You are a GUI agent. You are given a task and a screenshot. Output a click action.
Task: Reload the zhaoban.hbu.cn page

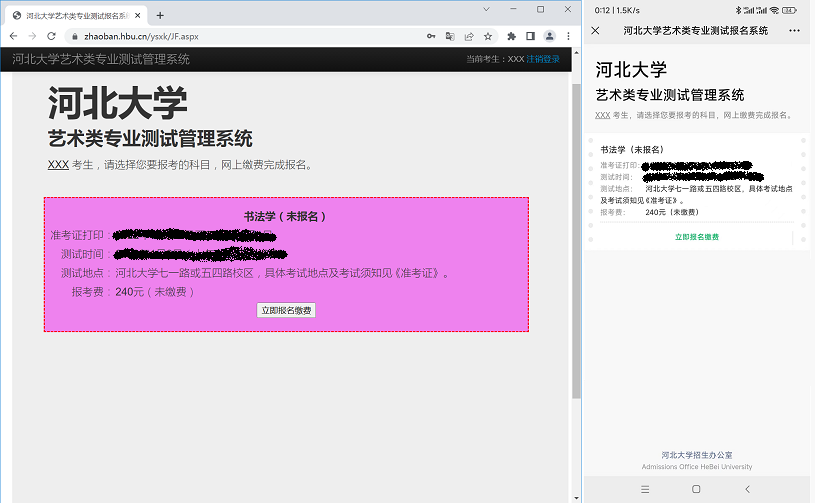[51, 36]
